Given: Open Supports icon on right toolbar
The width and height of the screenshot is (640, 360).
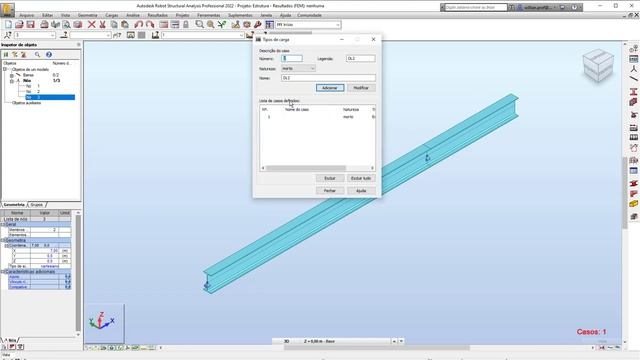Looking at the screenshot, I should 633,115.
